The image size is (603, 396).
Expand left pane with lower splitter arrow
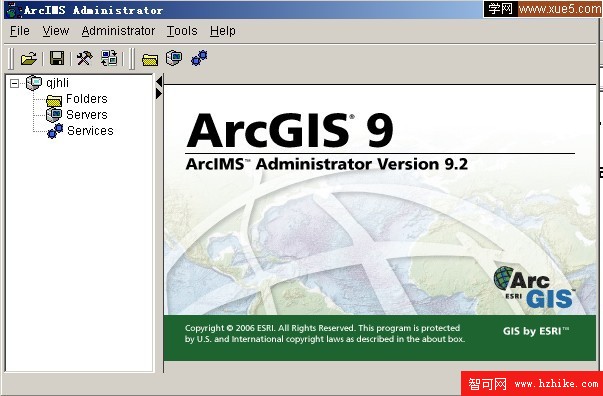coord(159,93)
